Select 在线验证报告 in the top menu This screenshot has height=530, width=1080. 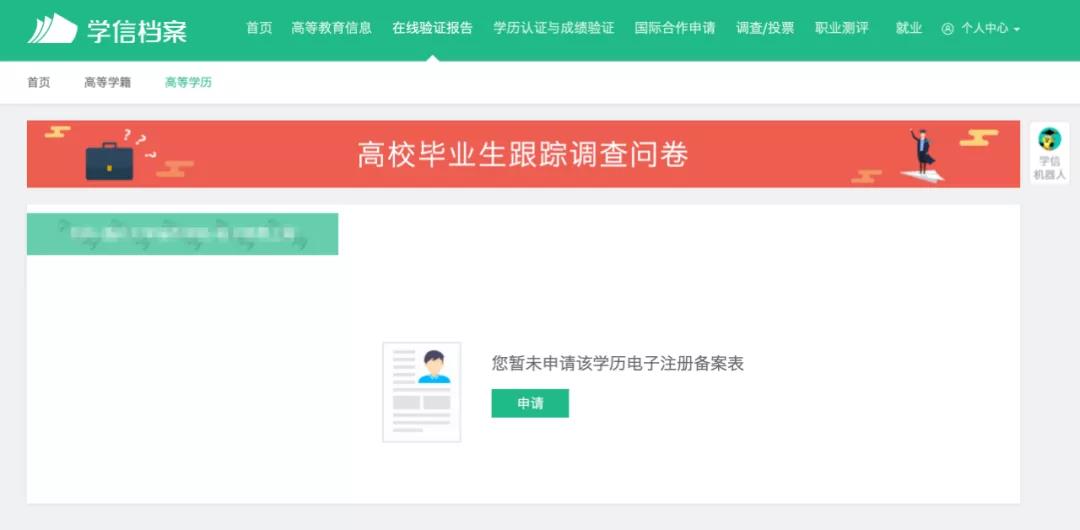pos(432,28)
